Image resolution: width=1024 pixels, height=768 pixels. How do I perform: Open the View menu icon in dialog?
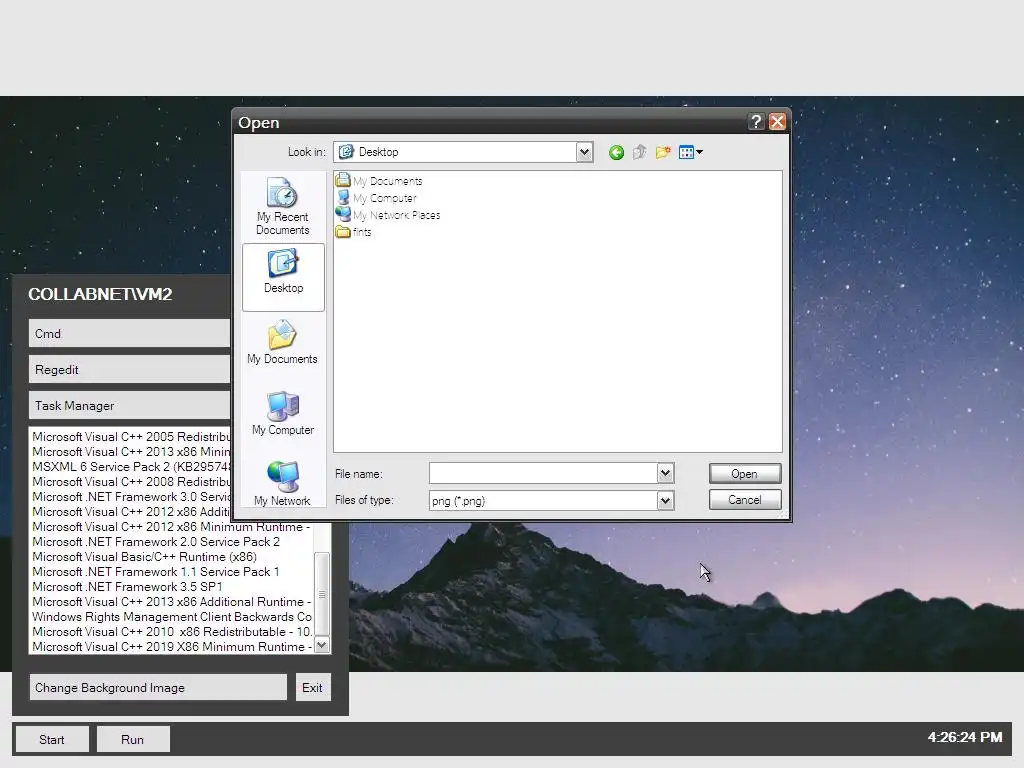(x=690, y=153)
